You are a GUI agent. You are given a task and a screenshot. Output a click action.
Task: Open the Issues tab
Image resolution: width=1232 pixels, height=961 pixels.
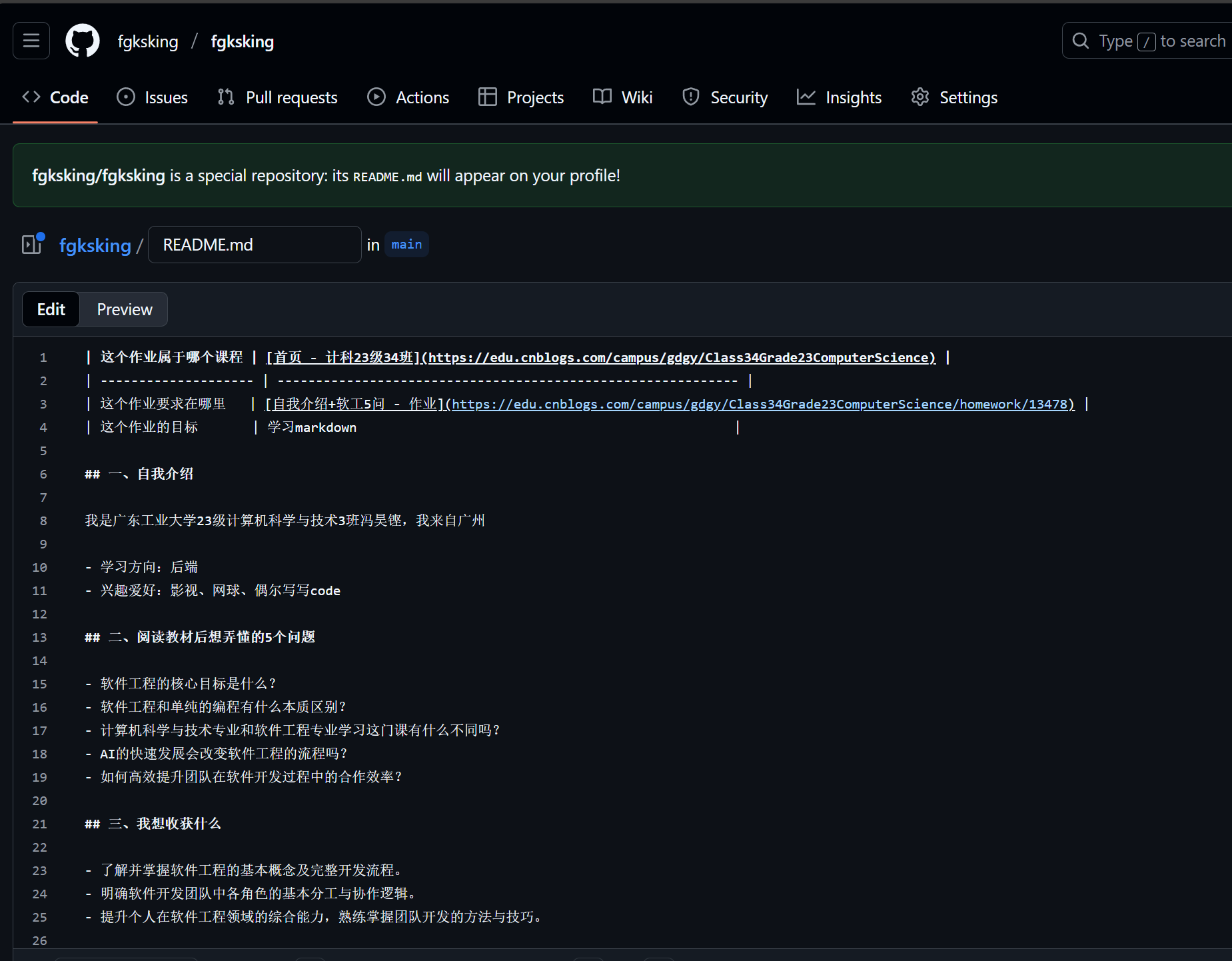153,97
